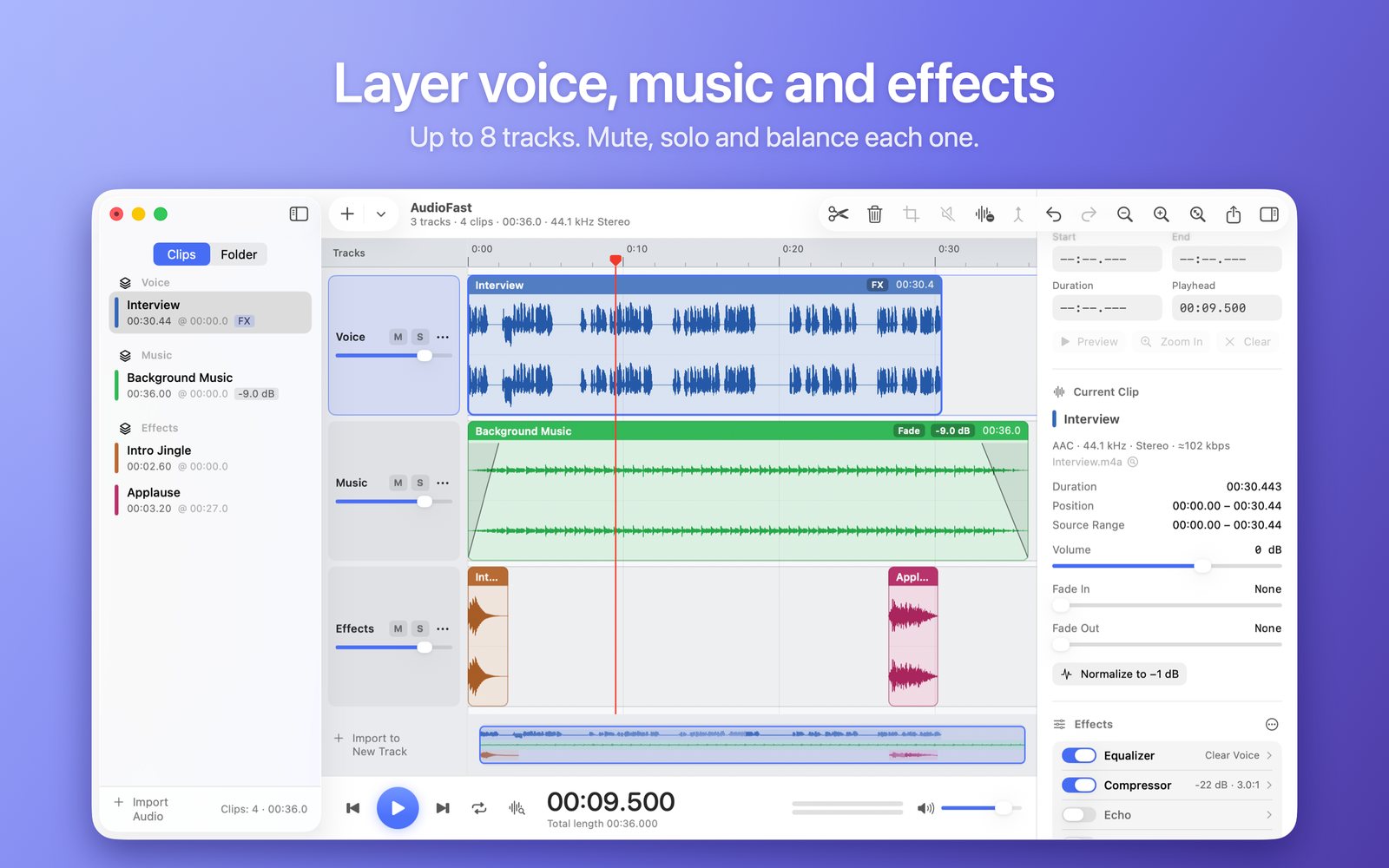Mute the Effects track
This screenshot has width=1389, height=868.
pos(398,628)
